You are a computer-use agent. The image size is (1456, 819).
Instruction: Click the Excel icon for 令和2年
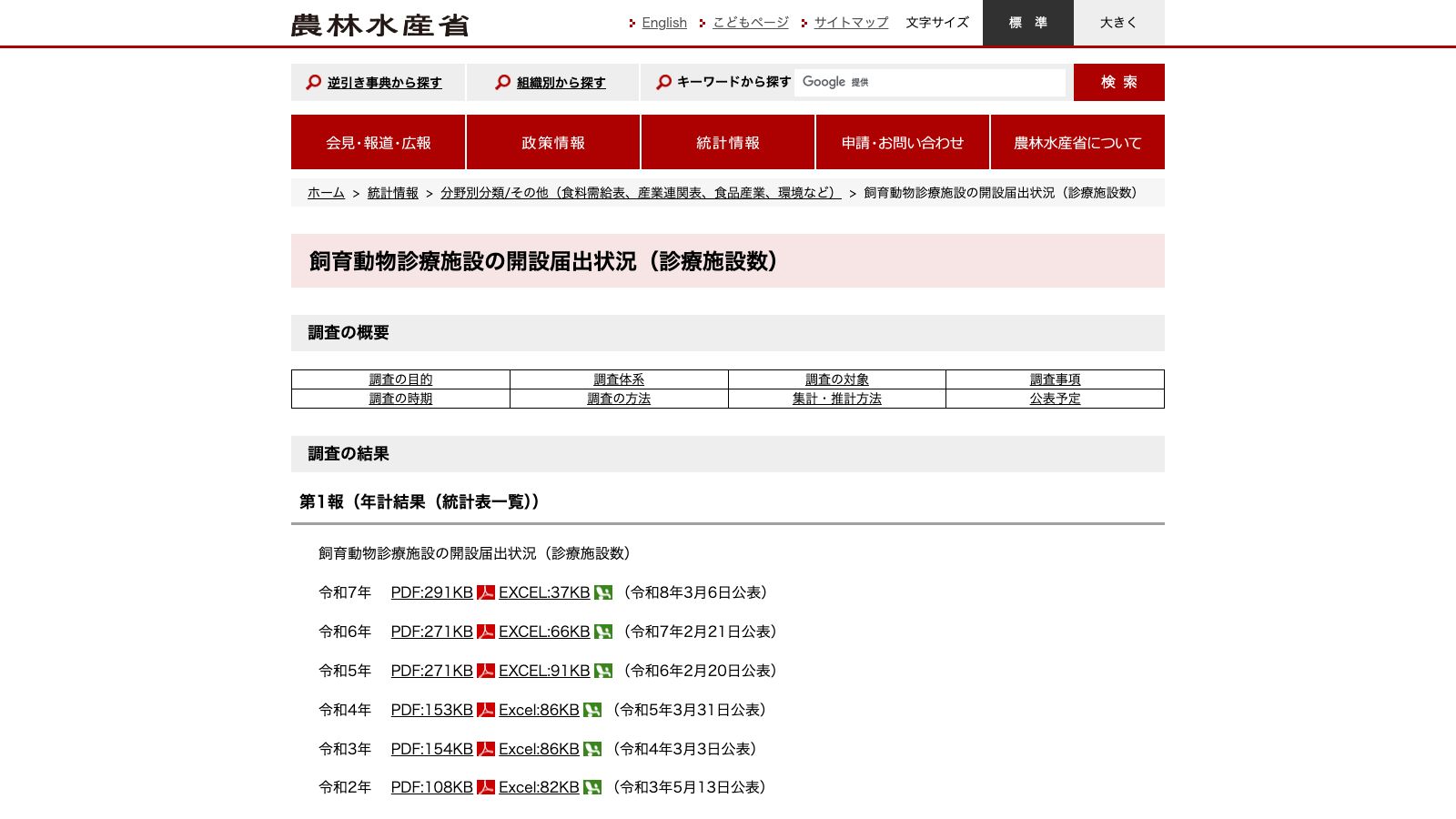tap(592, 787)
